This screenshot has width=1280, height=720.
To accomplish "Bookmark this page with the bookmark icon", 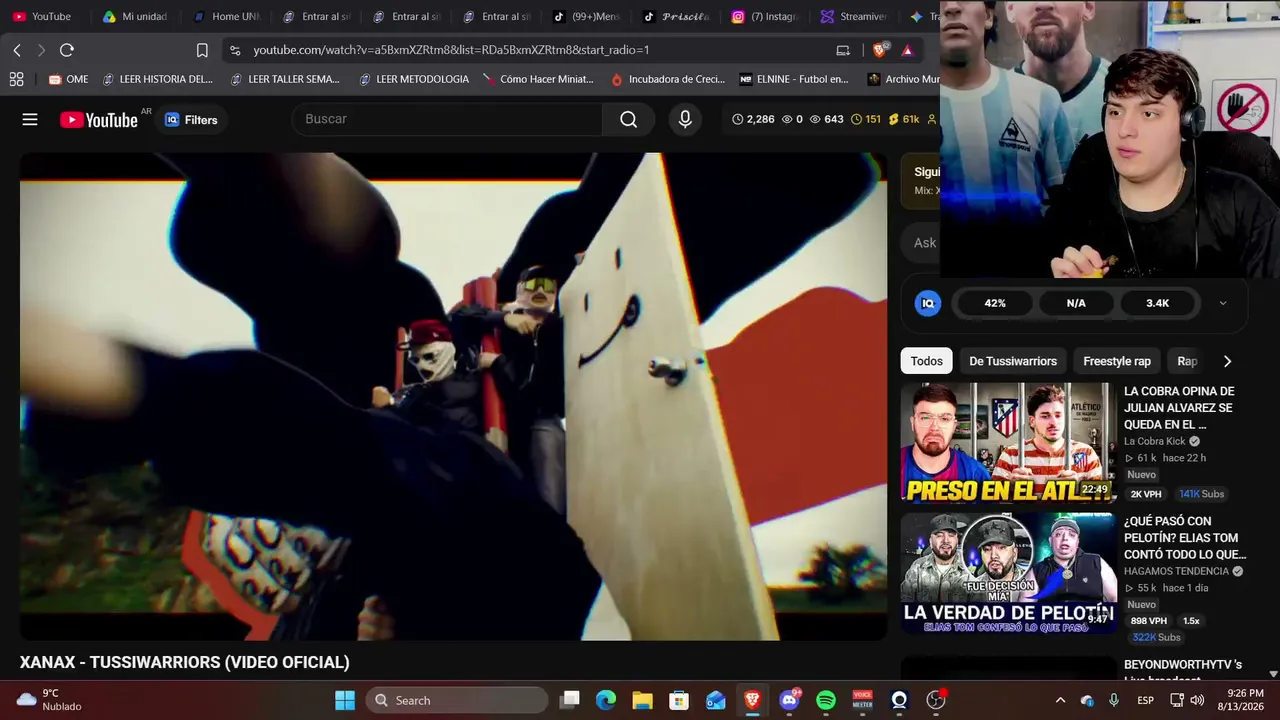I will click(x=202, y=50).
